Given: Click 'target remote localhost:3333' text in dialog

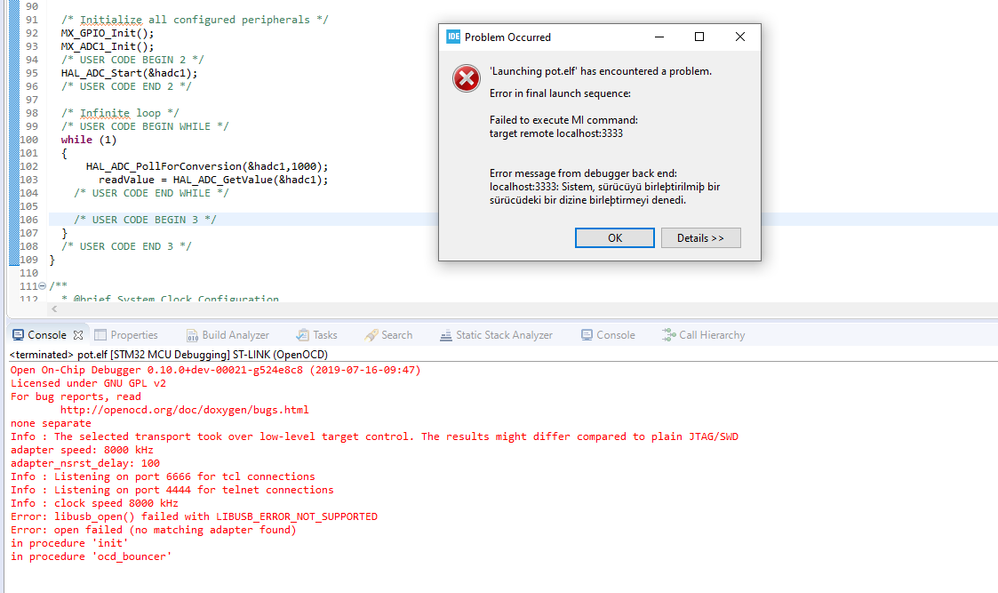Looking at the screenshot, I should 556,134.
